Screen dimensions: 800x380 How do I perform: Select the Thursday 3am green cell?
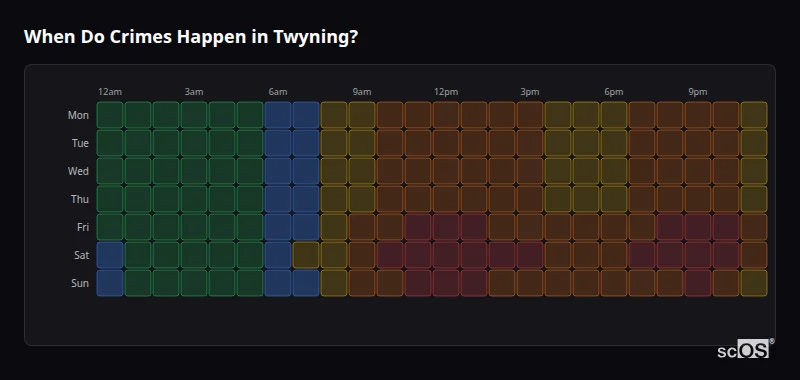[194, 199]
